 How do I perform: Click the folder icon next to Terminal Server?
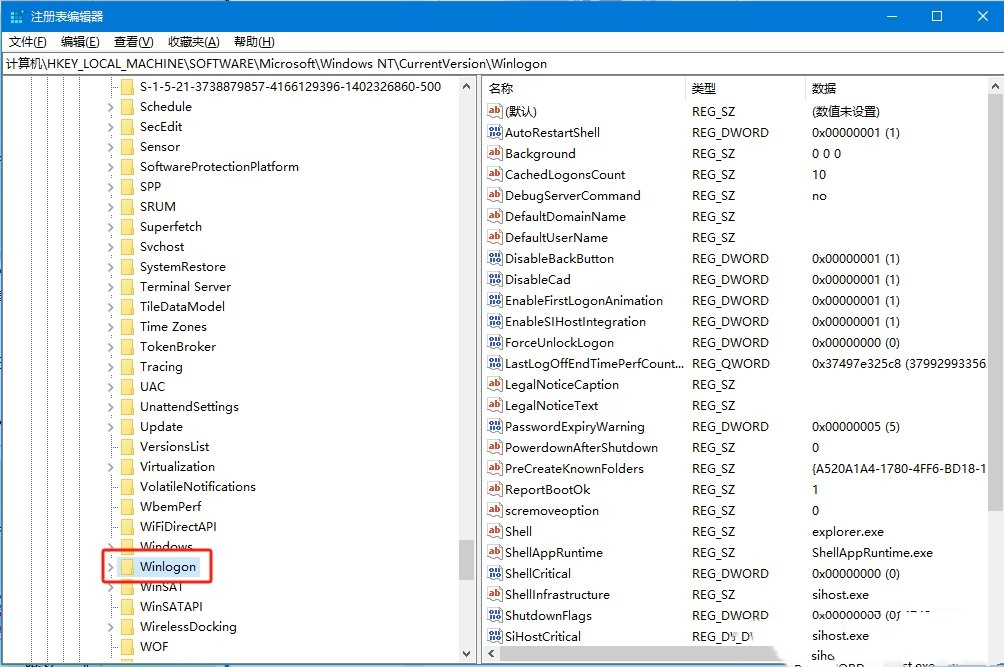(127, 286)
